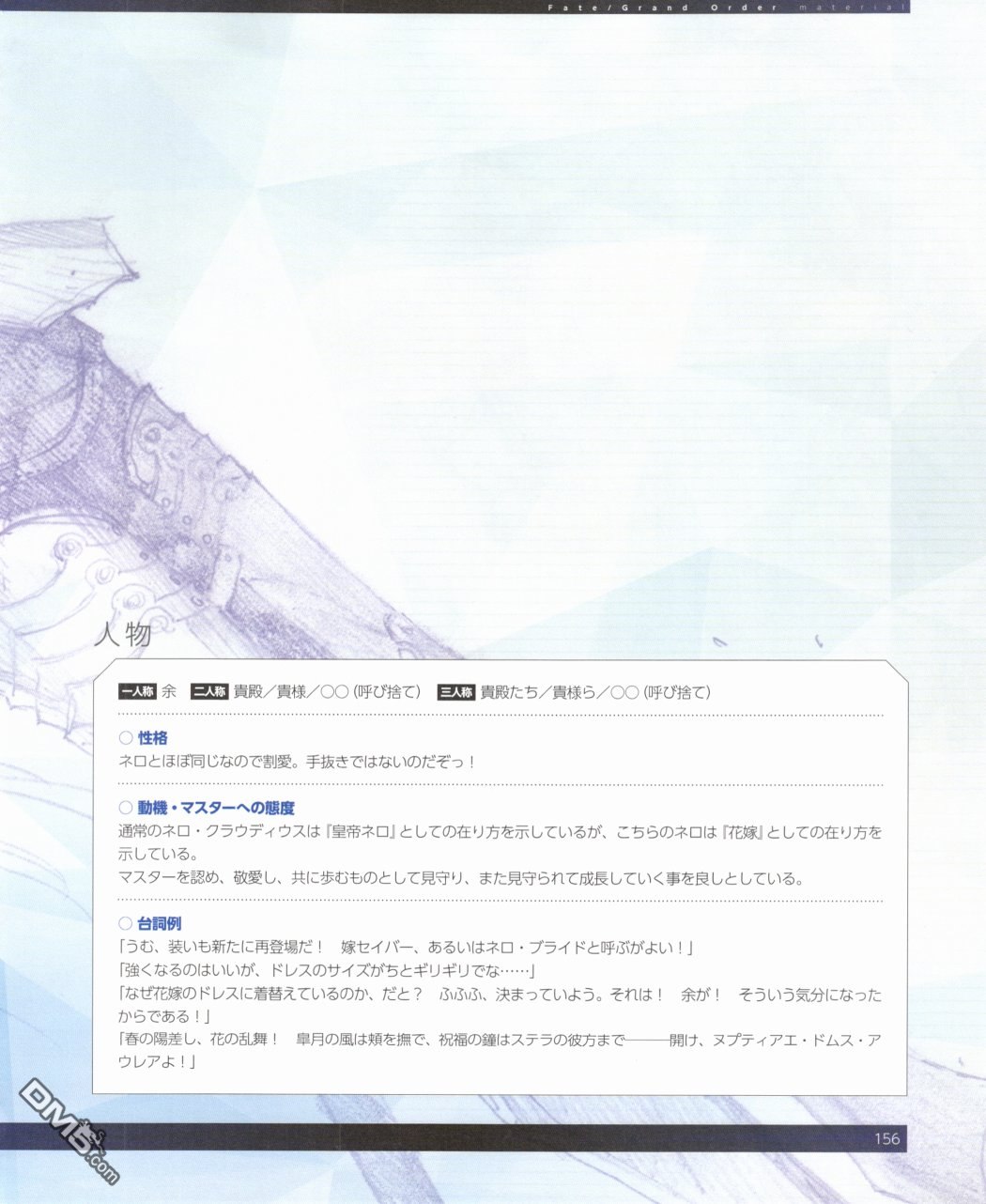
Task: Click the line ending ウレアよ！」
Action: (x=157, y=1062)
